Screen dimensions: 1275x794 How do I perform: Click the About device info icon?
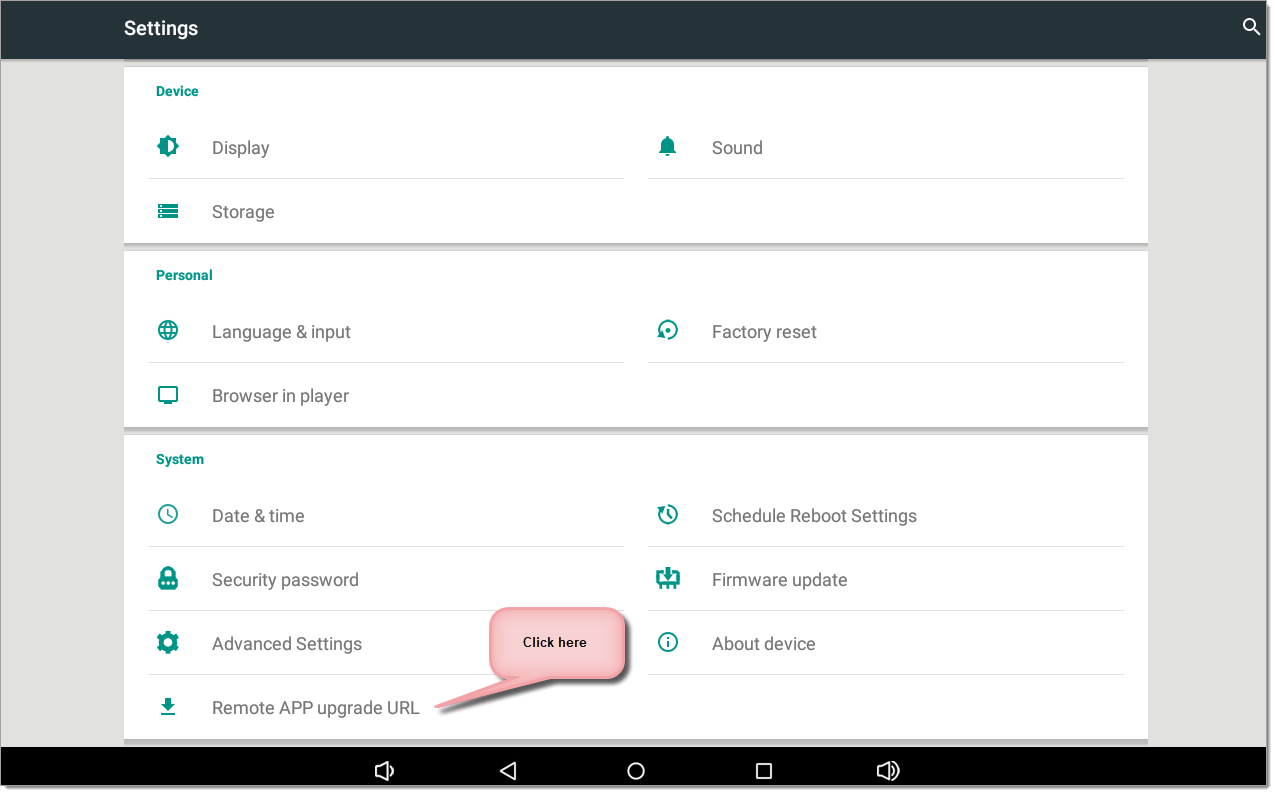(668, 643)
